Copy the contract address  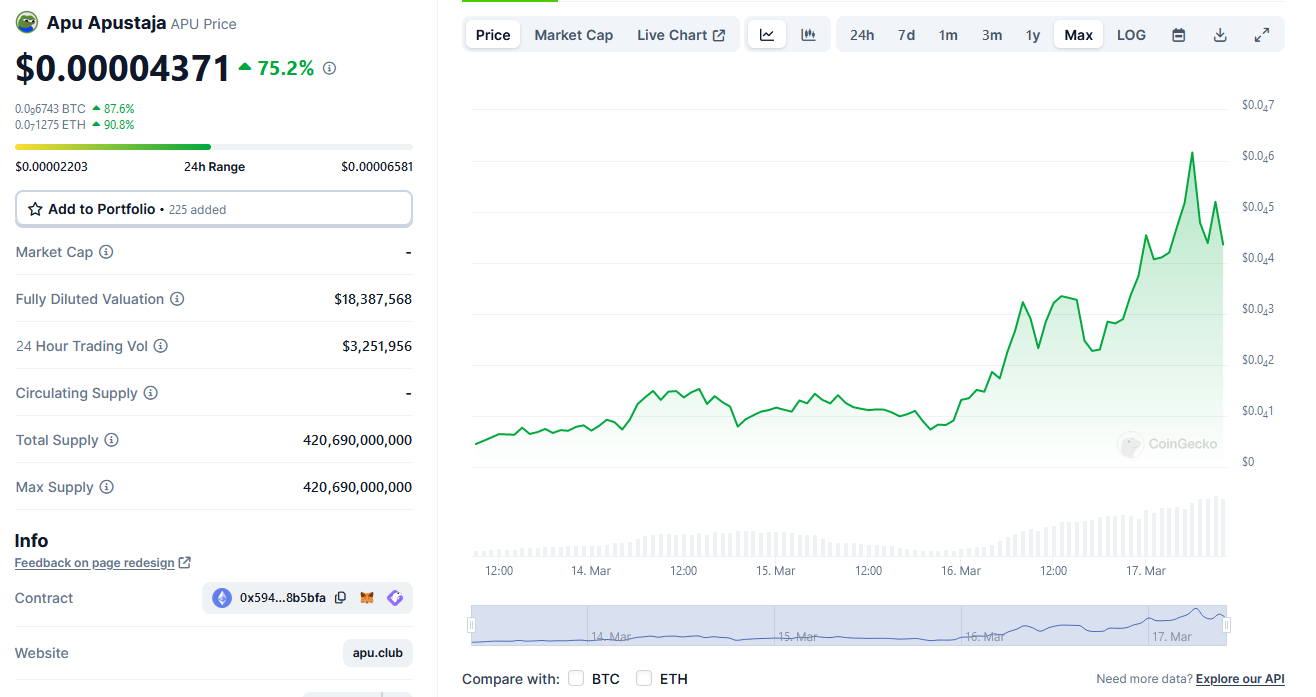coord(341,598)
